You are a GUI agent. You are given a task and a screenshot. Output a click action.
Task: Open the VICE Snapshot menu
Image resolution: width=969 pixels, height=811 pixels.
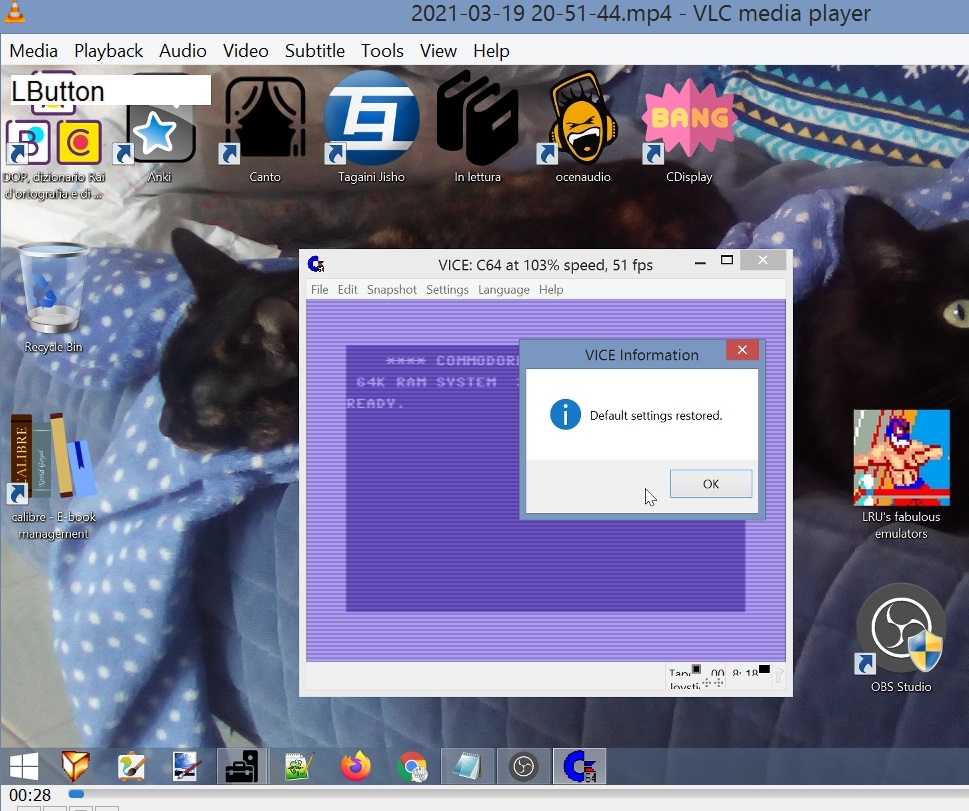pos(392,289)
